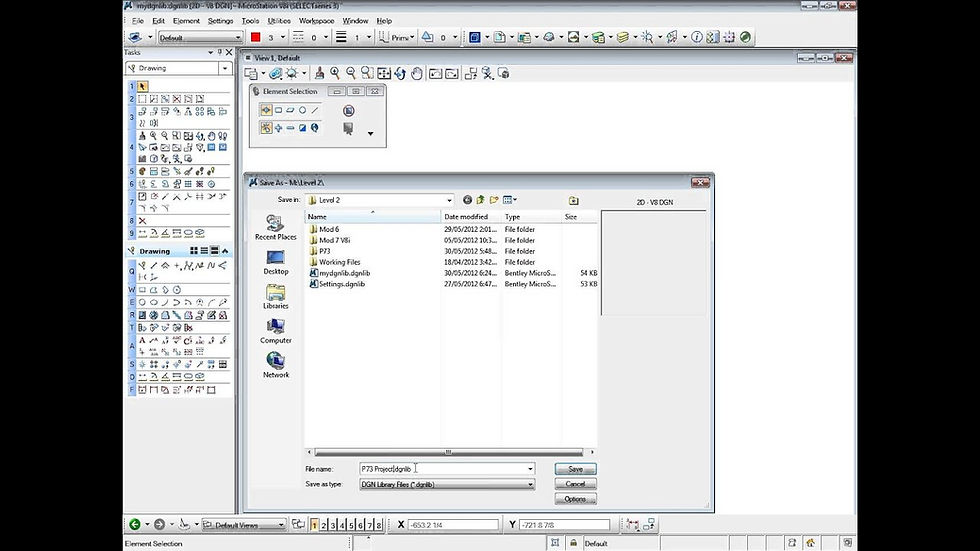980x551 pixels.
Task: Go to View Next in View 1 toolbar
Action: pyautogui.click(x=452, y=73)
